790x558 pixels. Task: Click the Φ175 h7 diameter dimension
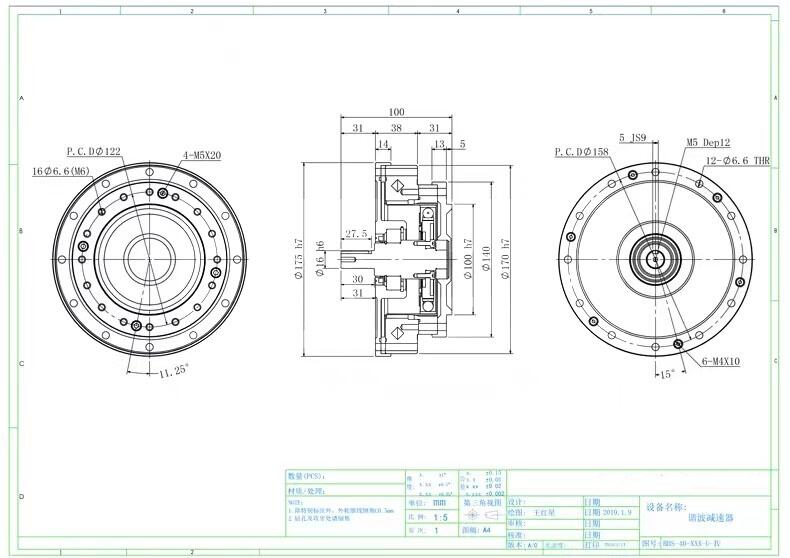(297, 258)
